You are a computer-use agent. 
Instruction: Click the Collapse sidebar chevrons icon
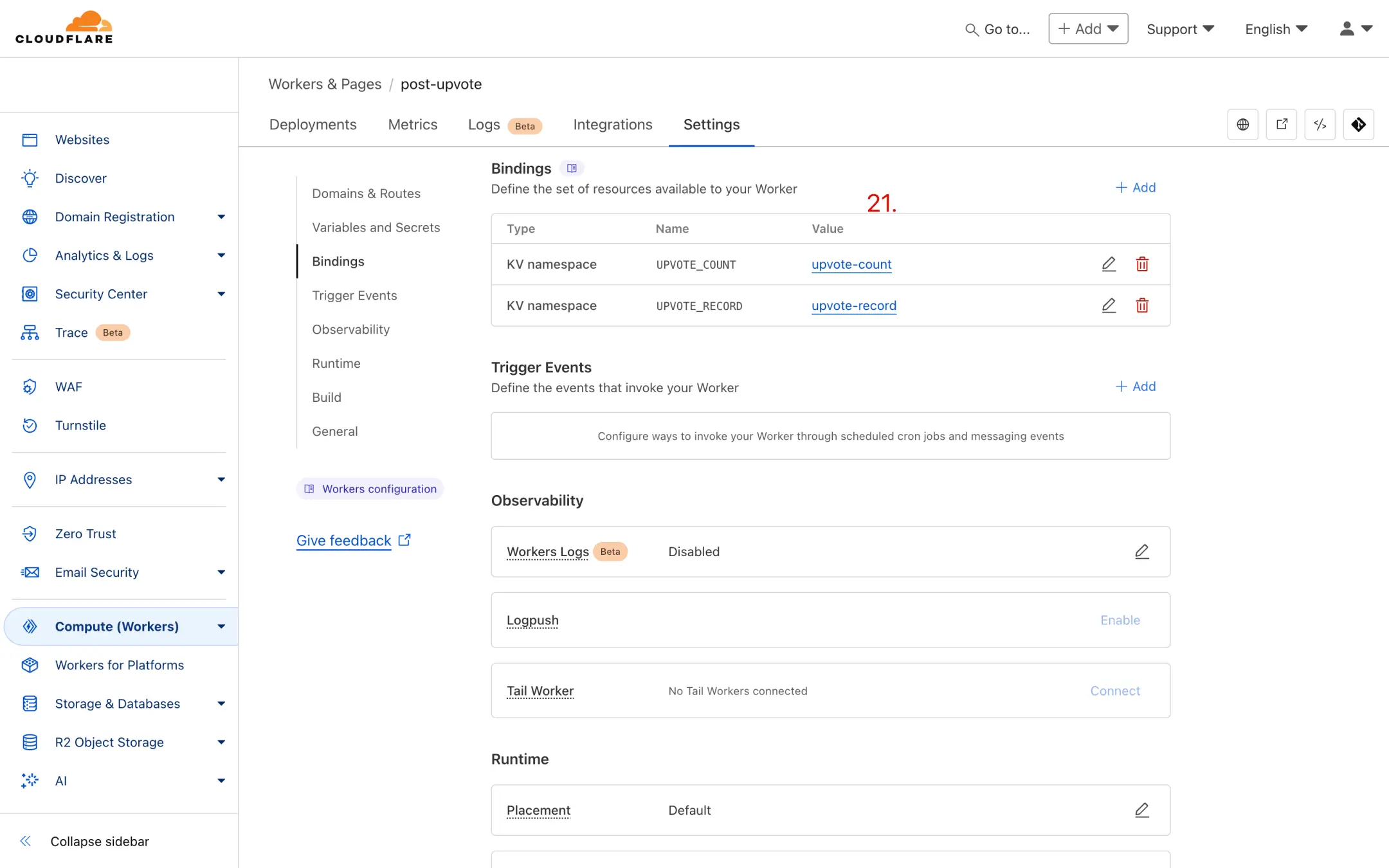26,842
